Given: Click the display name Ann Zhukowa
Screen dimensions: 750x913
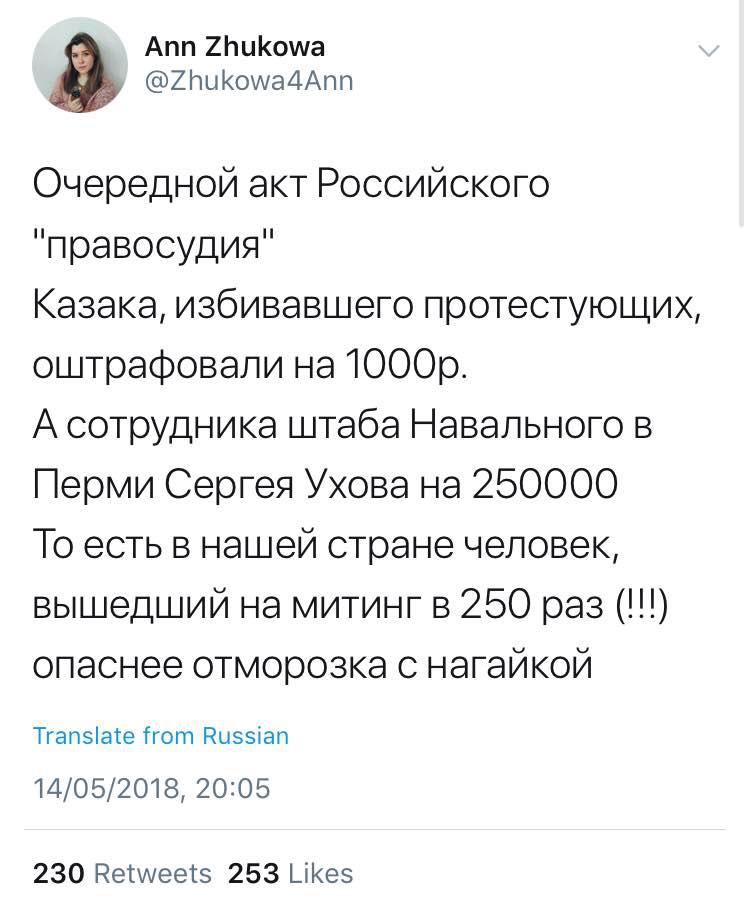Looking at the screenshot, I should click(x=235, y=47).
